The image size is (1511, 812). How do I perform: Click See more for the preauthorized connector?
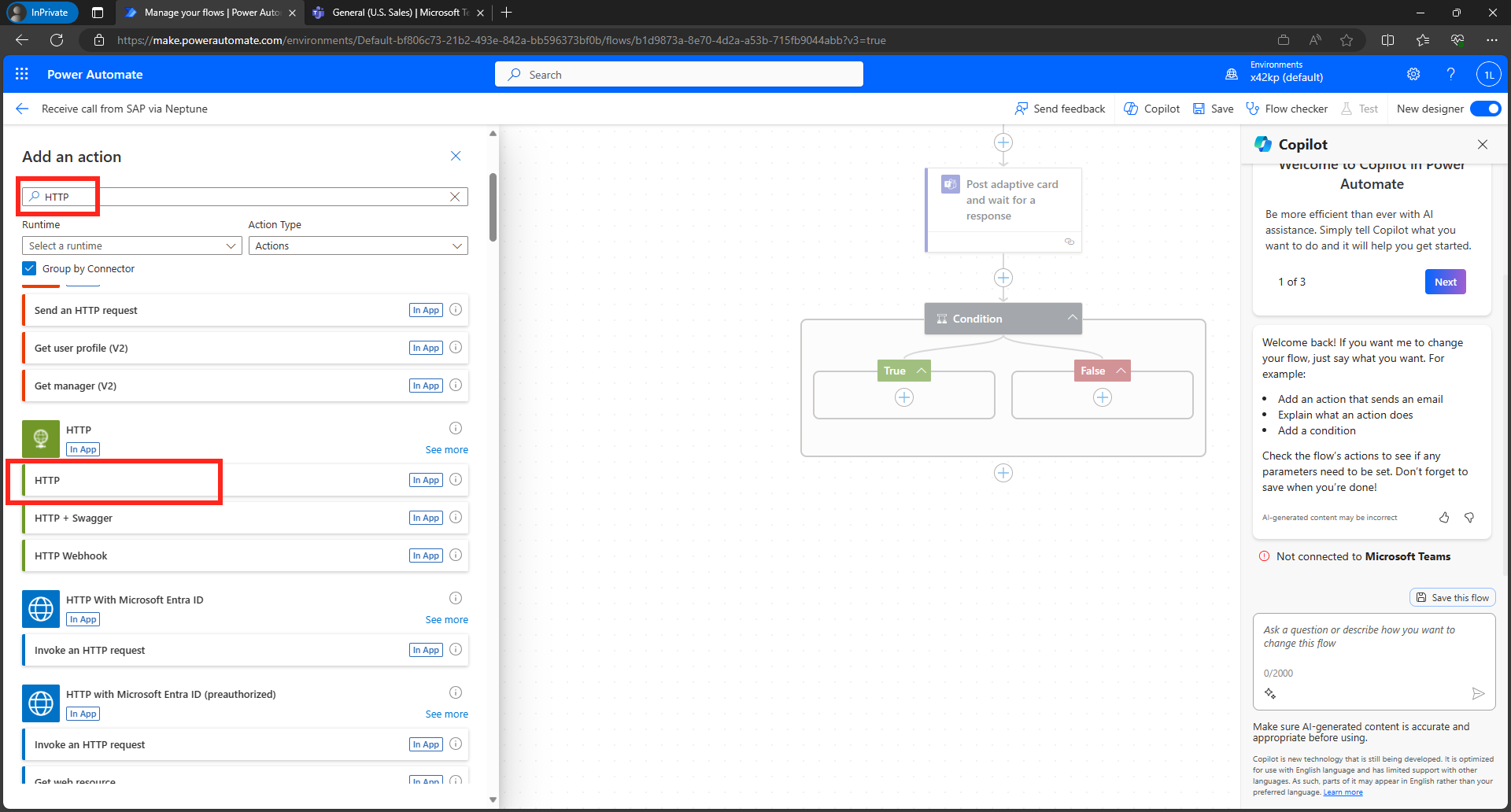click(446, 714)
